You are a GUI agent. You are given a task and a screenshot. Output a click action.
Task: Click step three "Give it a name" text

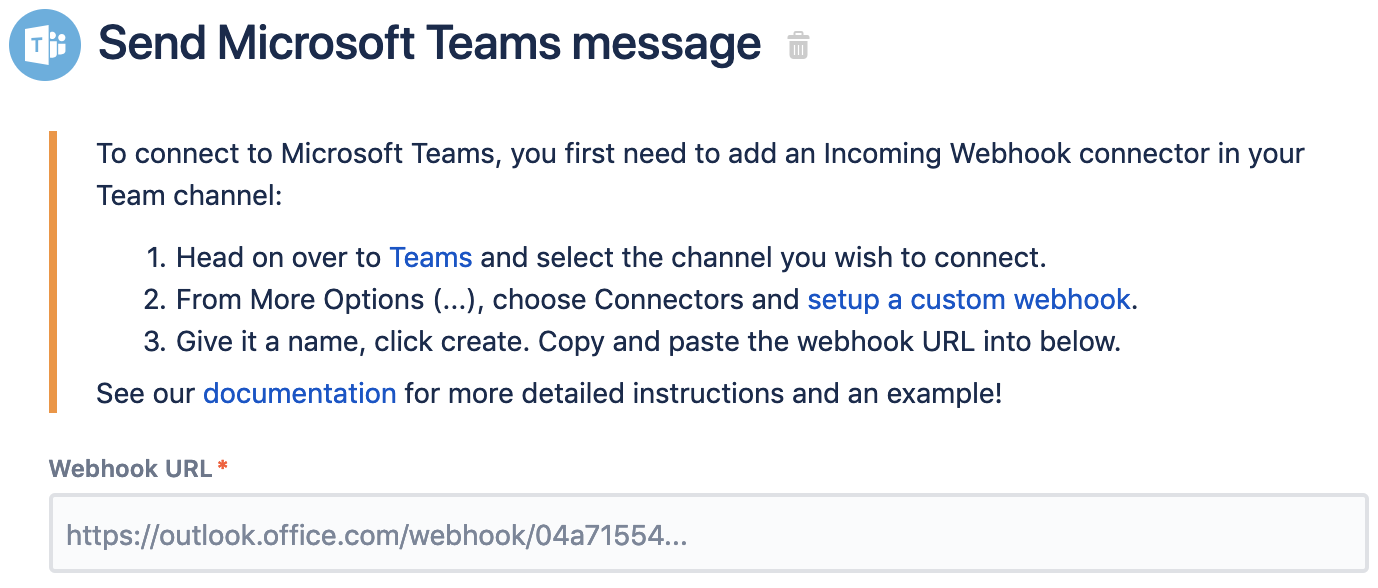tap(270, 341)
